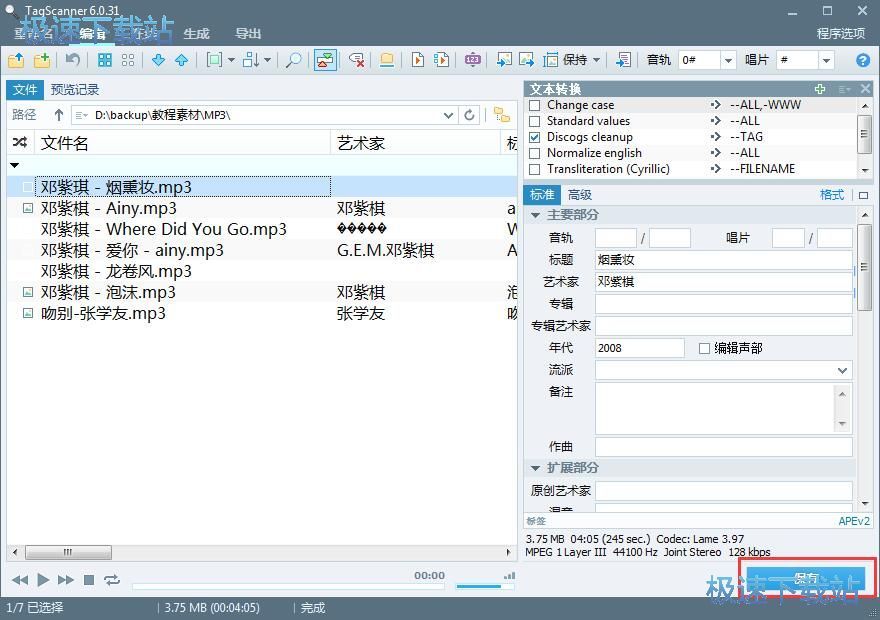Open the 流派 genre dropdown

pyautogui.click(x=842, y=370)
